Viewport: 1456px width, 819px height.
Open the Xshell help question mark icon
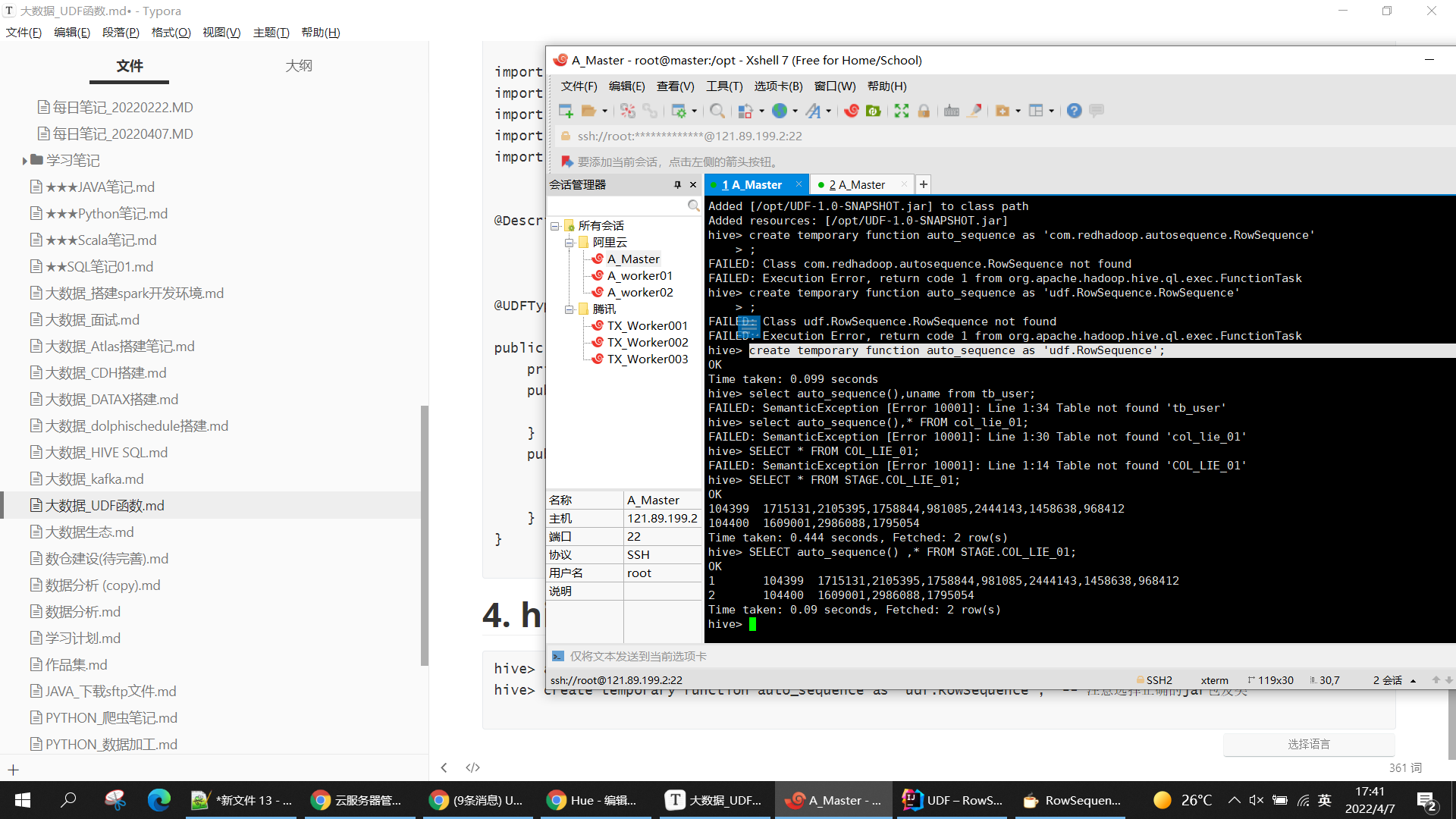tap(1074, 111)
